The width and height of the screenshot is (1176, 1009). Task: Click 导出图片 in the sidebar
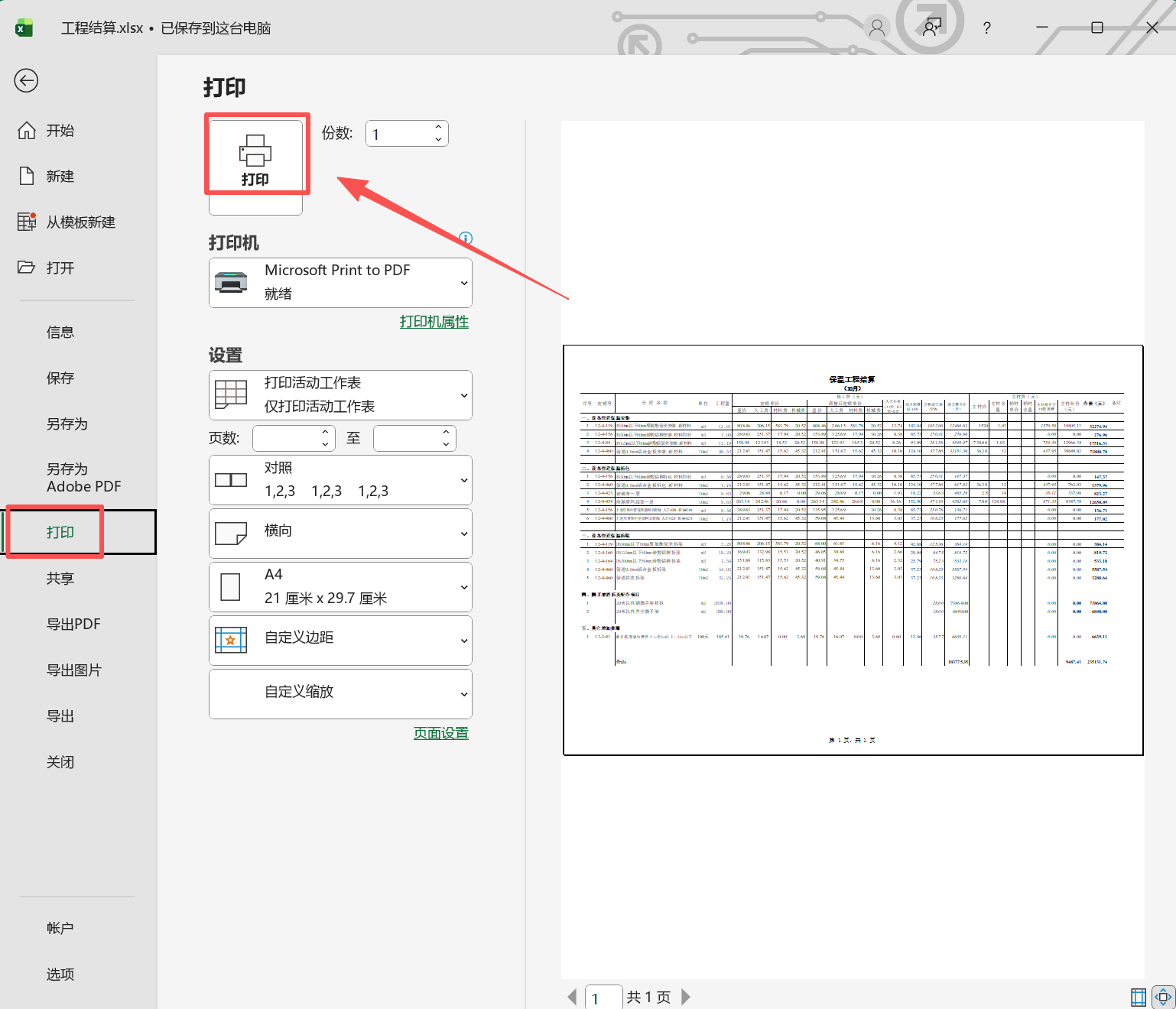tap(73, 670)
